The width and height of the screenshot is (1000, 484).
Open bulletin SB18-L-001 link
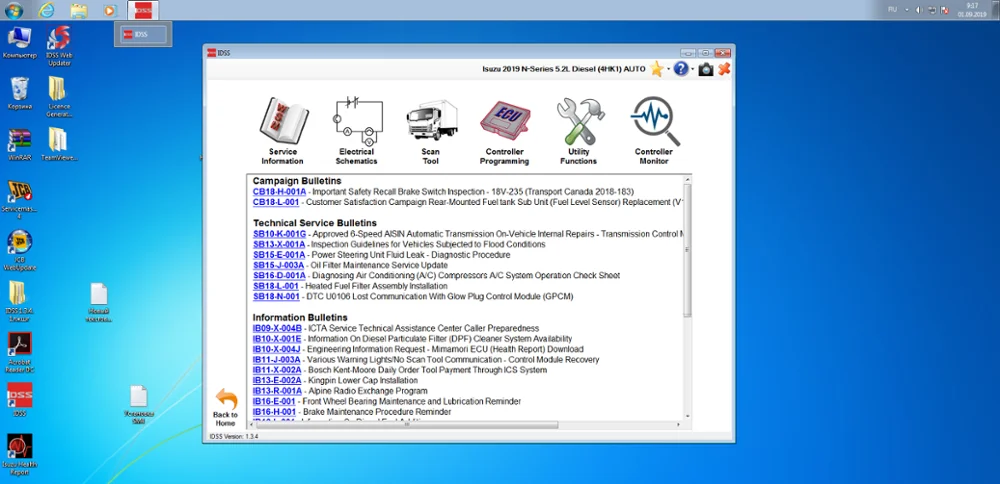click(x=276, y=286)
